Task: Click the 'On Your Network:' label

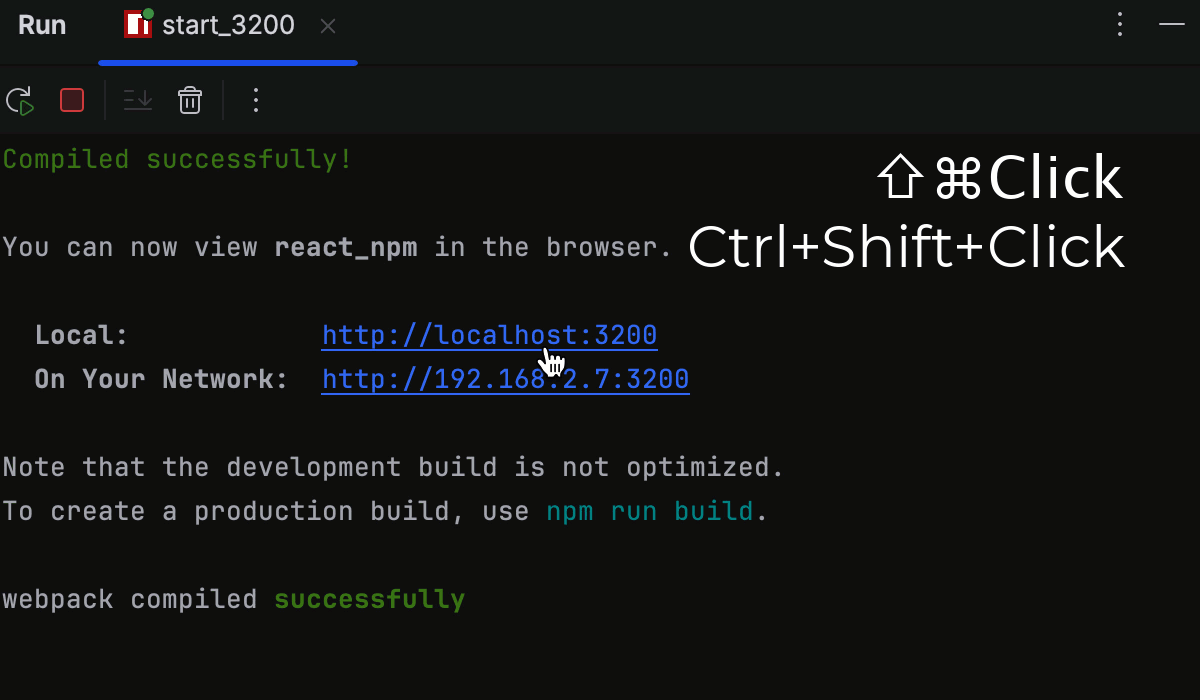Action: [x=161, y=380]
